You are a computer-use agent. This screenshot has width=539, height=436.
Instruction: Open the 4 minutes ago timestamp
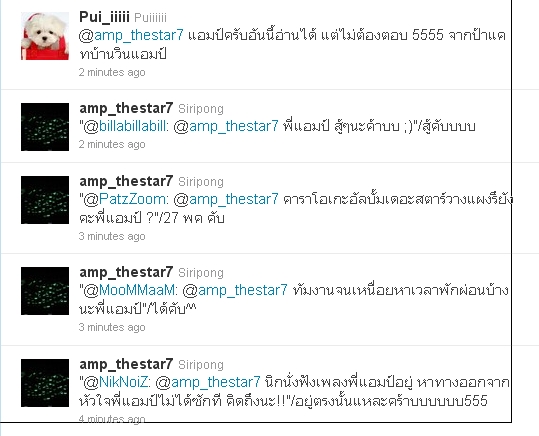coord(112,419)
